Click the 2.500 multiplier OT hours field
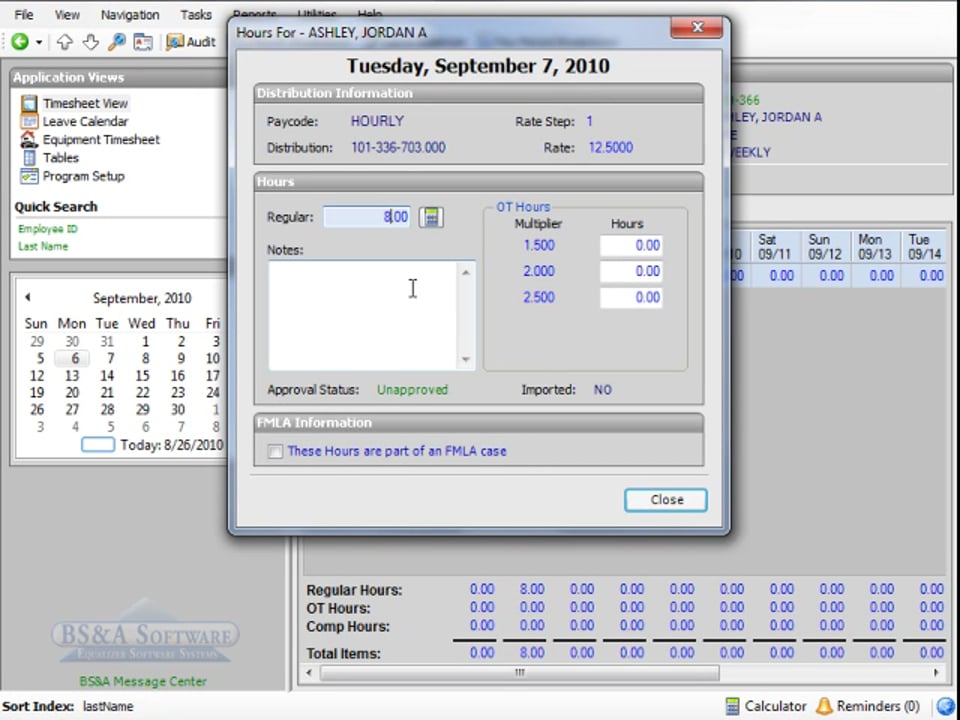Image resolution: width=960 pixels, height=720 pixels. click(631, 298)
